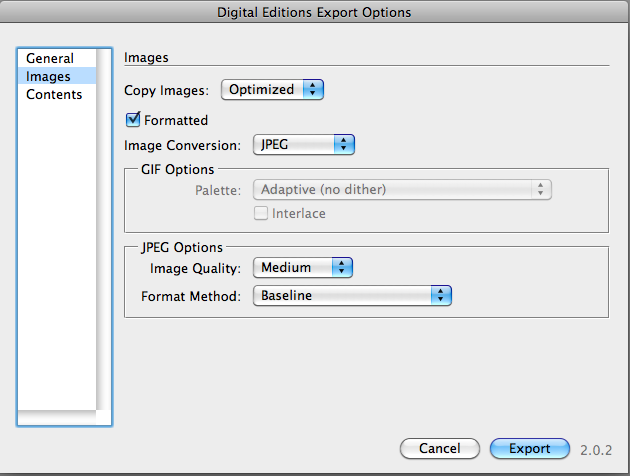
Task: Open the Contents options pane
Action: coord(54,94)
